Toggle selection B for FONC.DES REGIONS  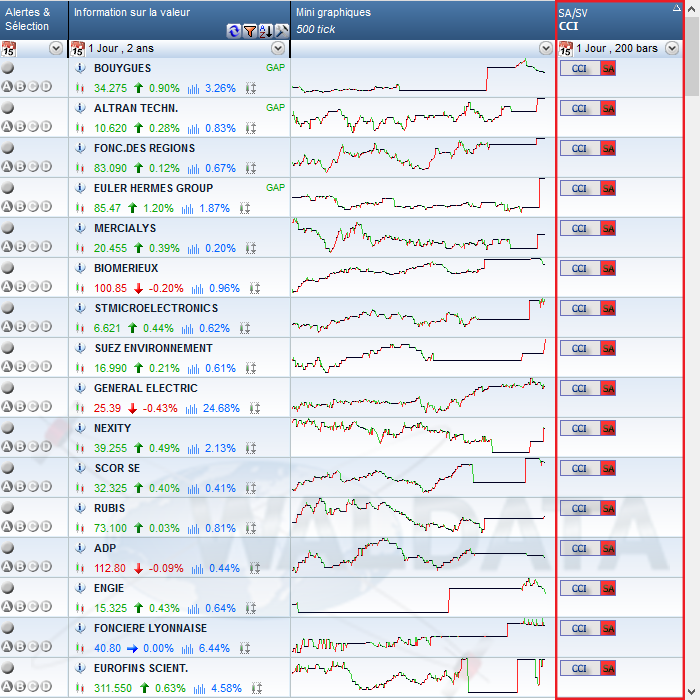coord(20,167)
